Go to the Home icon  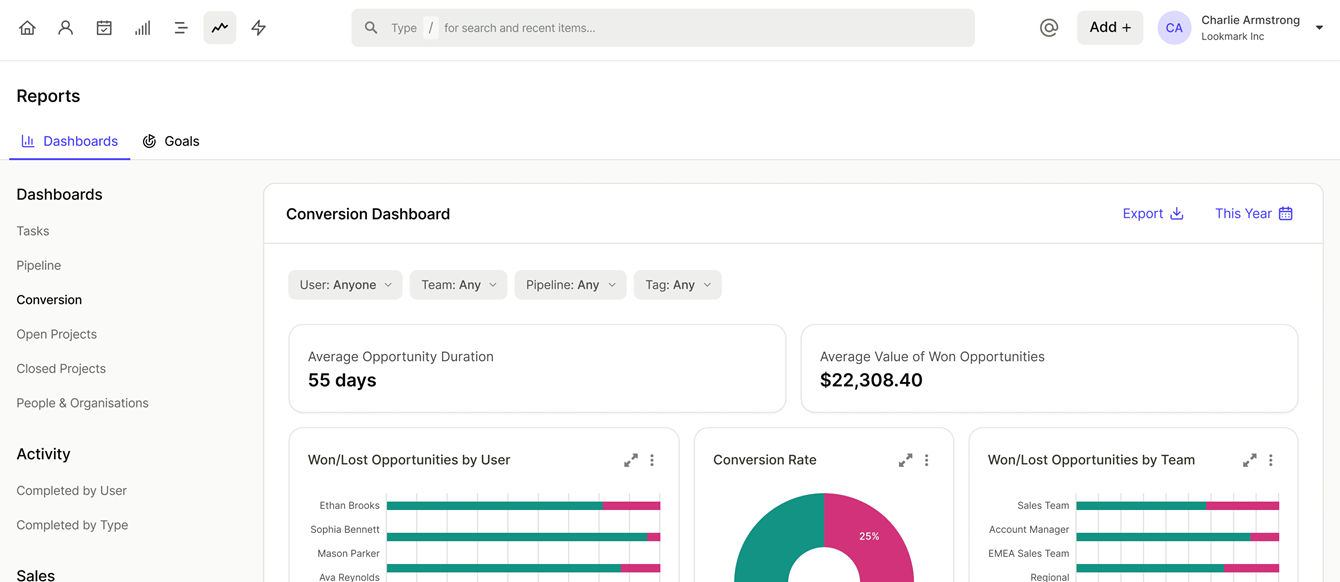(x=27, y=28)
